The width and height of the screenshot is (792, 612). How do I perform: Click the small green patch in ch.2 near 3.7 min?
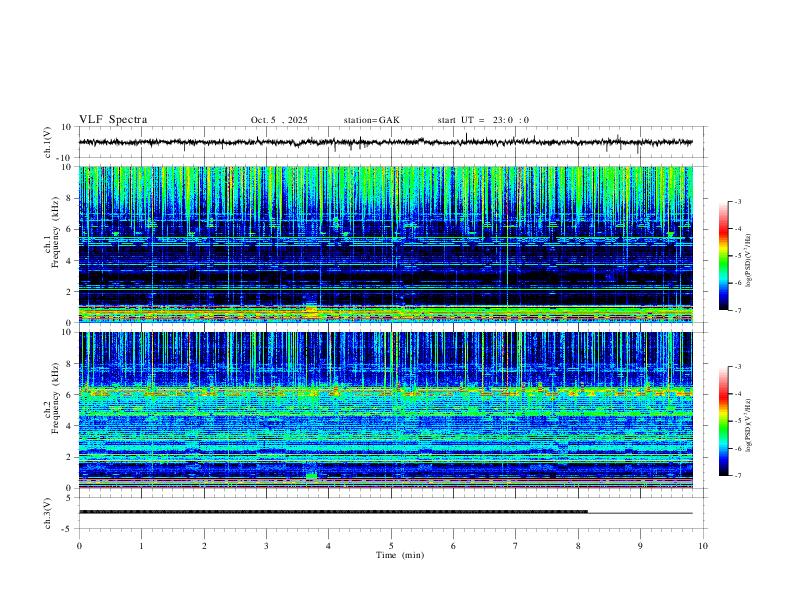312,476
